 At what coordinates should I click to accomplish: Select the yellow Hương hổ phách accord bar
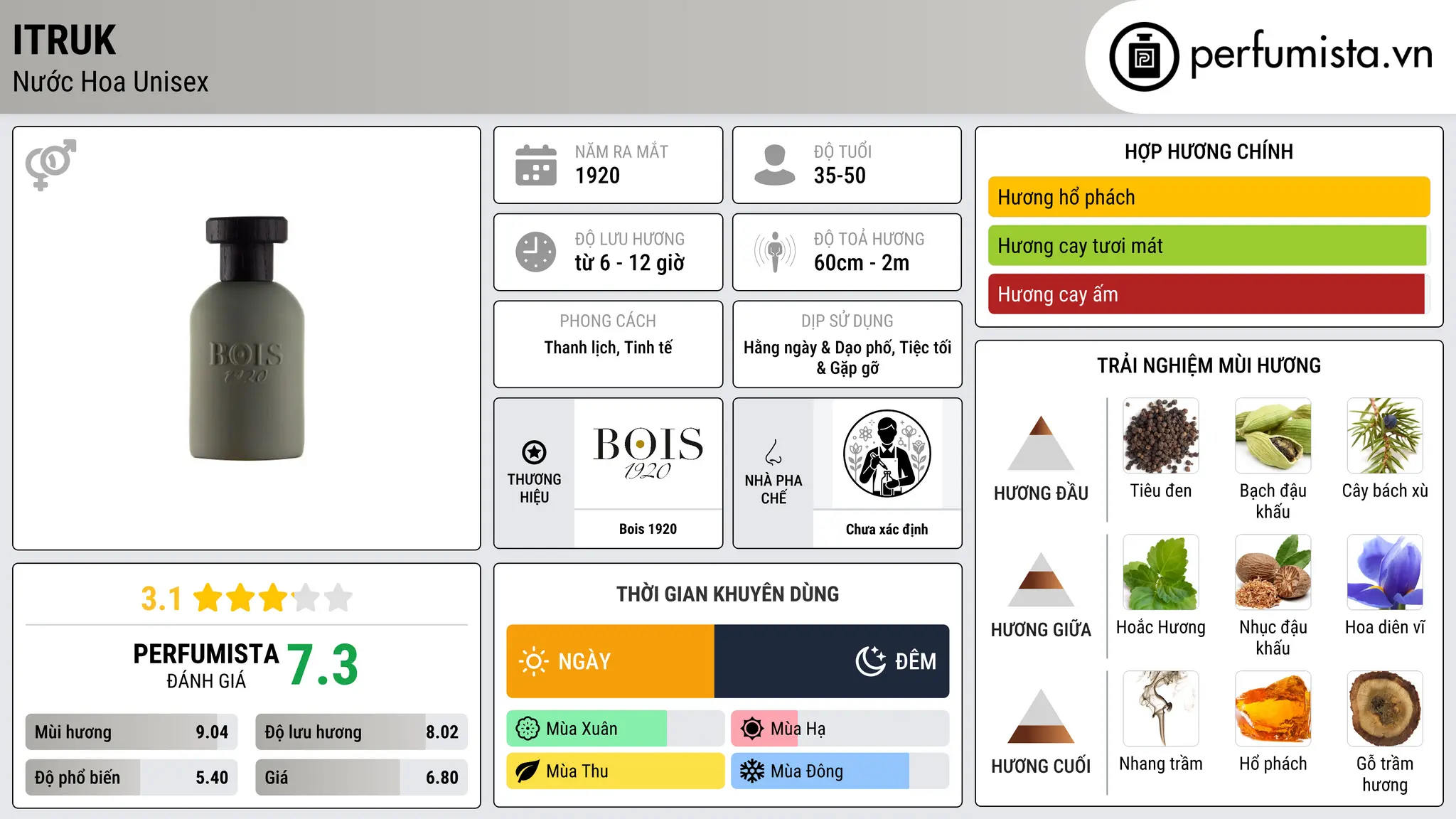1209,197
